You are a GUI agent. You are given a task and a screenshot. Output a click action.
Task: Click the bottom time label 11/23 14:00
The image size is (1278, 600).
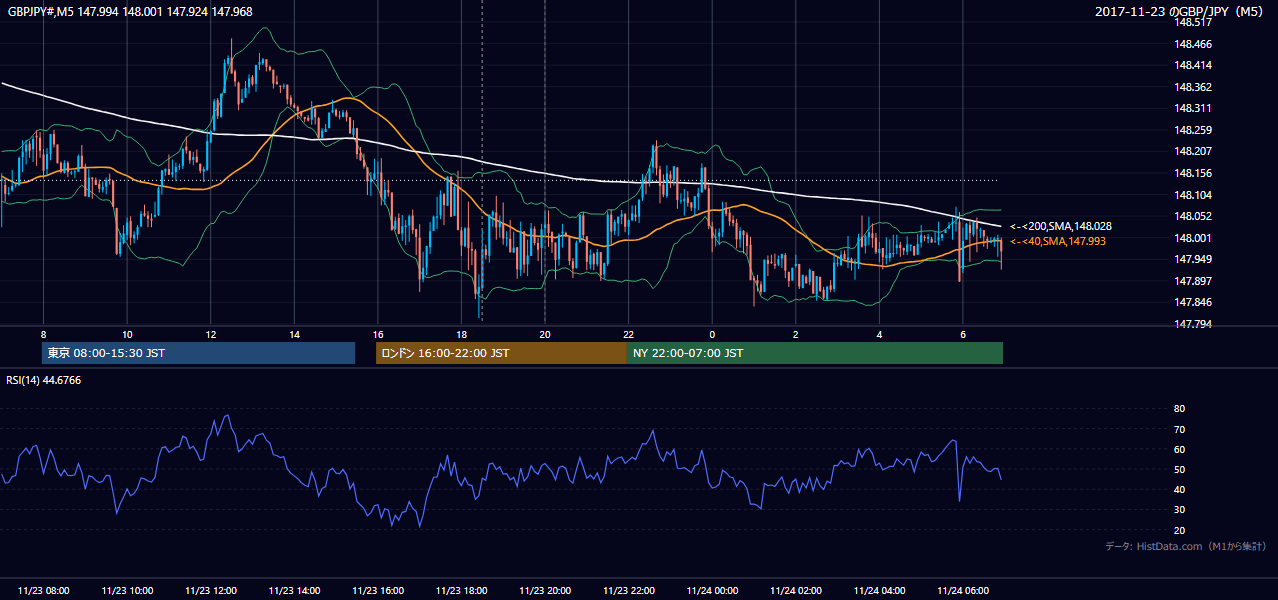pos(294,591)
